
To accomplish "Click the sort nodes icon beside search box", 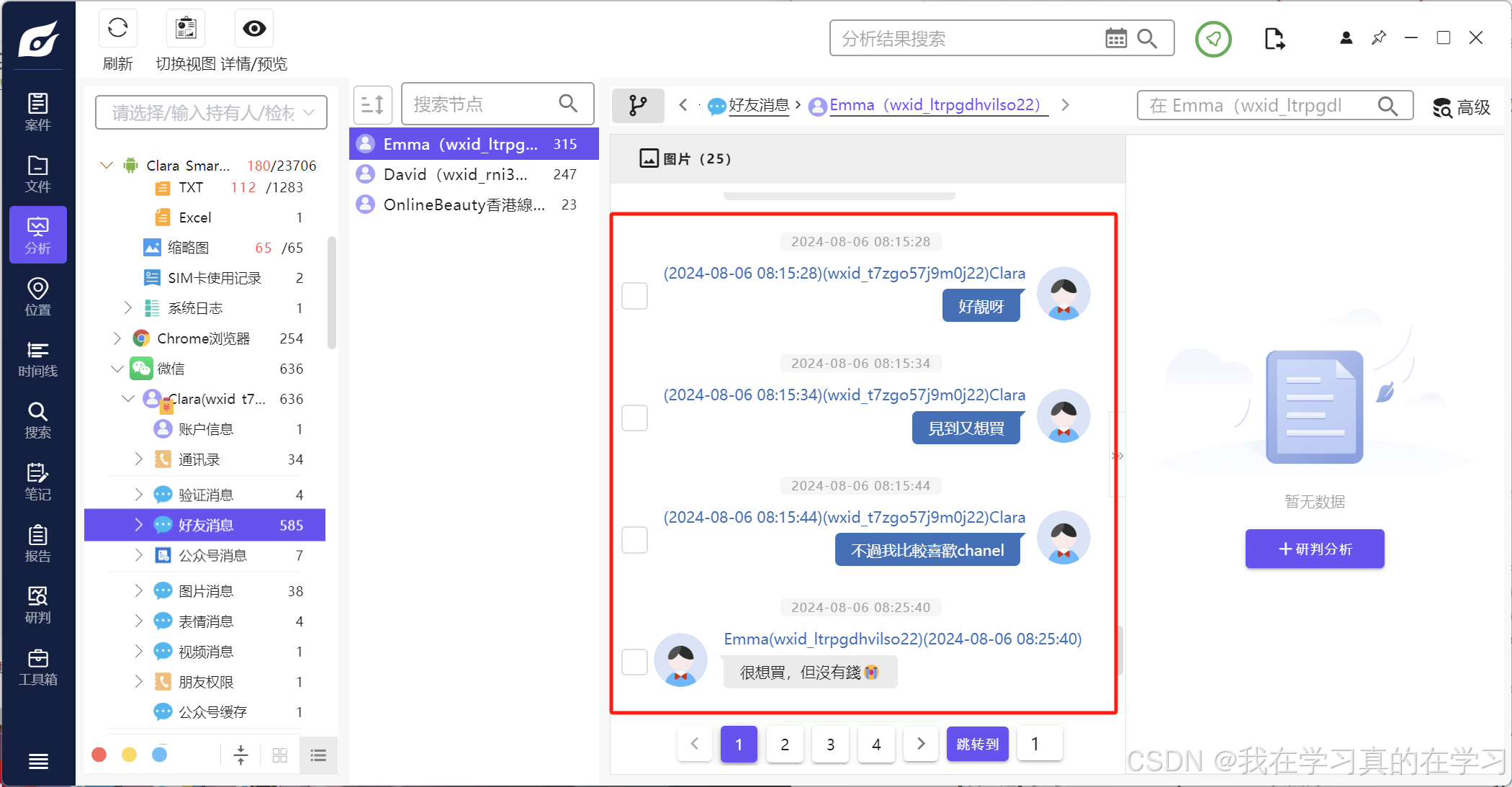I will pyautogui.click(x=372, y=105).
